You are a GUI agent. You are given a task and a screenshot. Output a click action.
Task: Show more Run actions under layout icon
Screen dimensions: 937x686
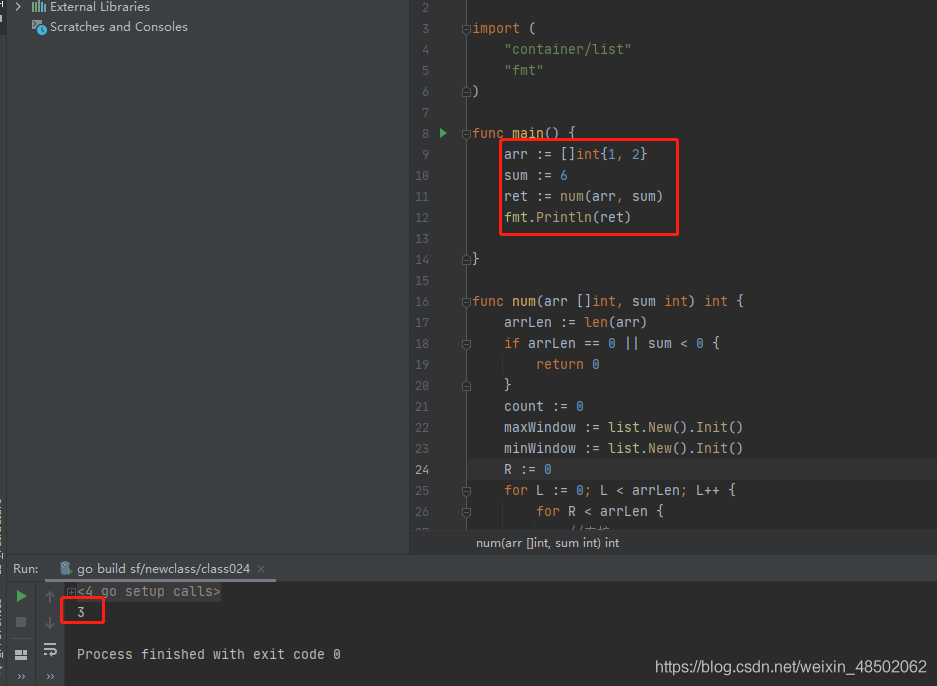point(21,676)
